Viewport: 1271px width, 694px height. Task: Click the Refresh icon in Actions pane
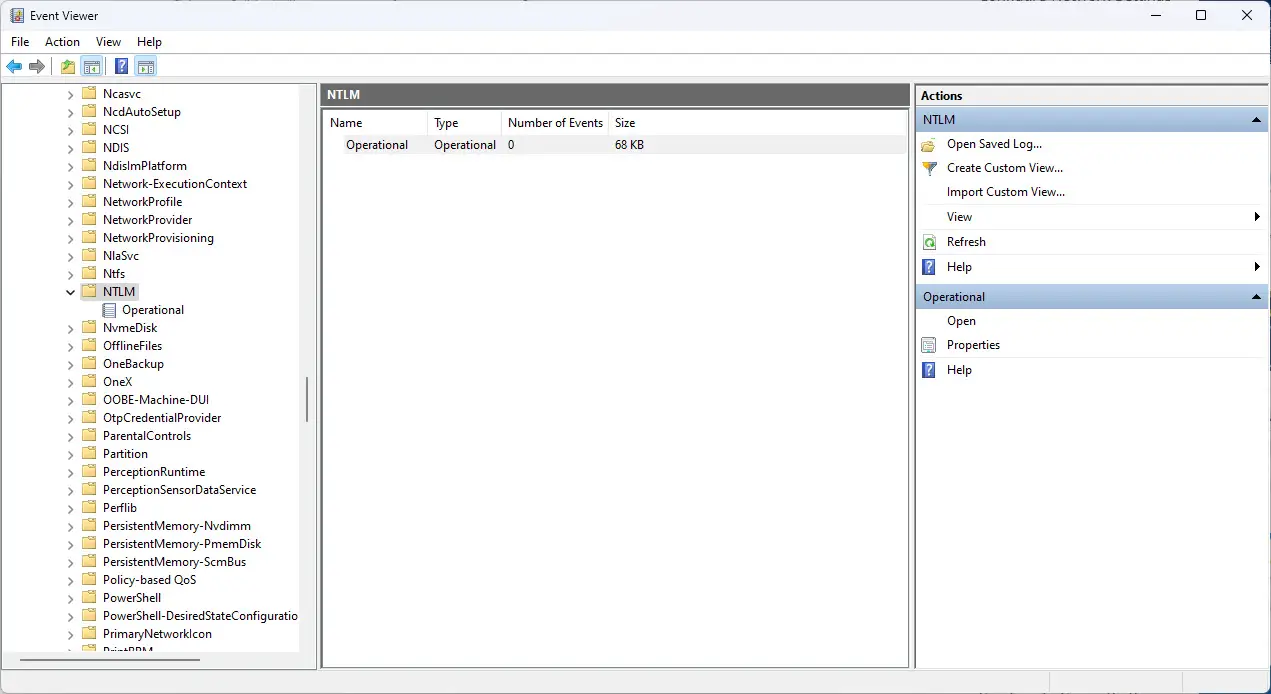click(x=930, y=241)
